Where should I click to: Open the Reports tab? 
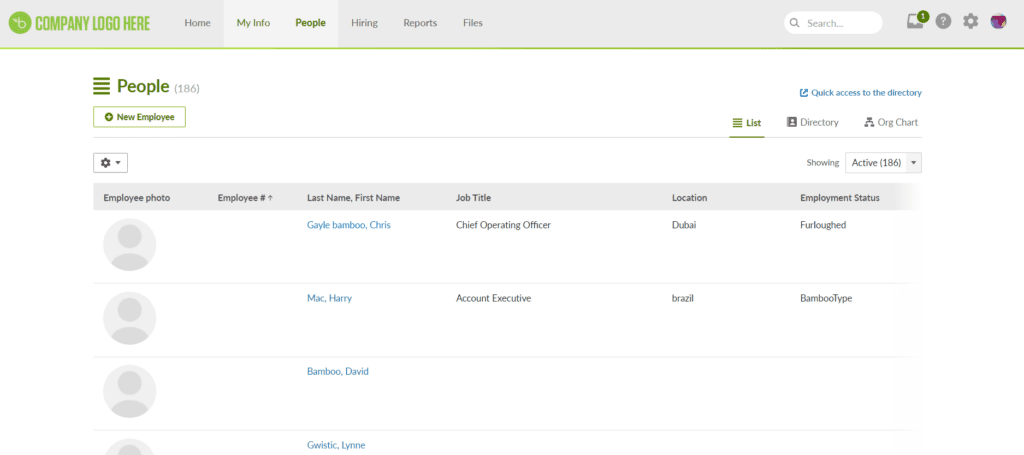click(420, 23)
